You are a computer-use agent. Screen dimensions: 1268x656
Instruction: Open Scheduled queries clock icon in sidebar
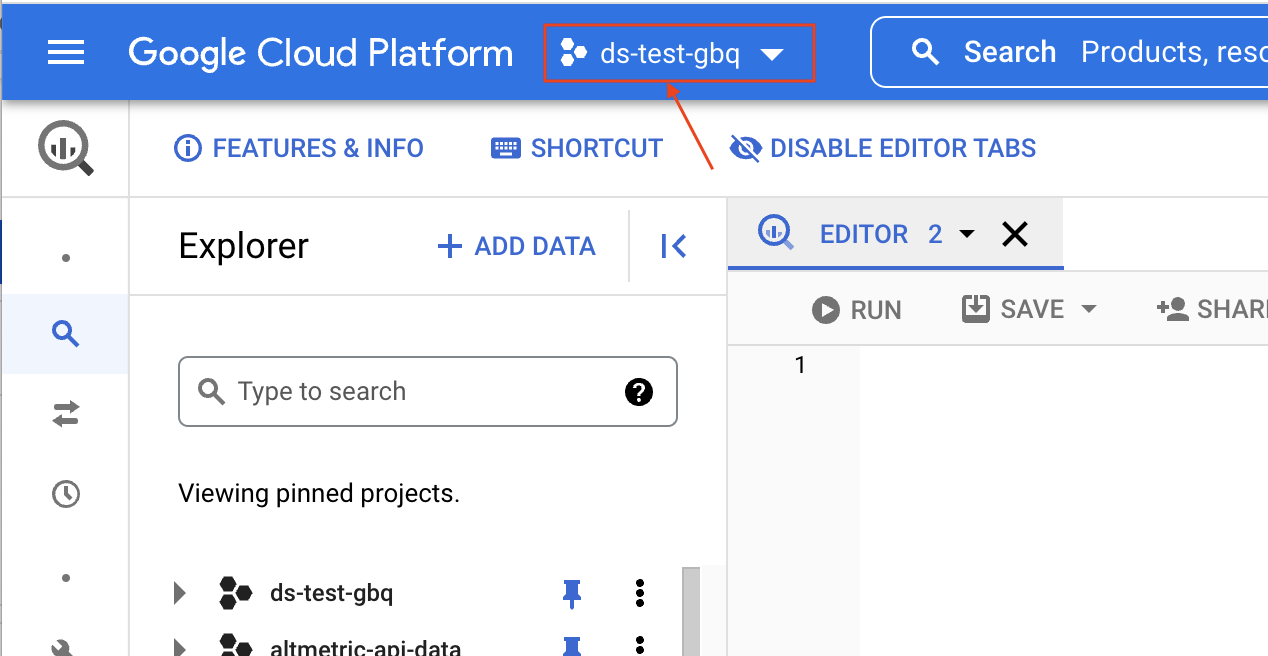click(66, 494)
